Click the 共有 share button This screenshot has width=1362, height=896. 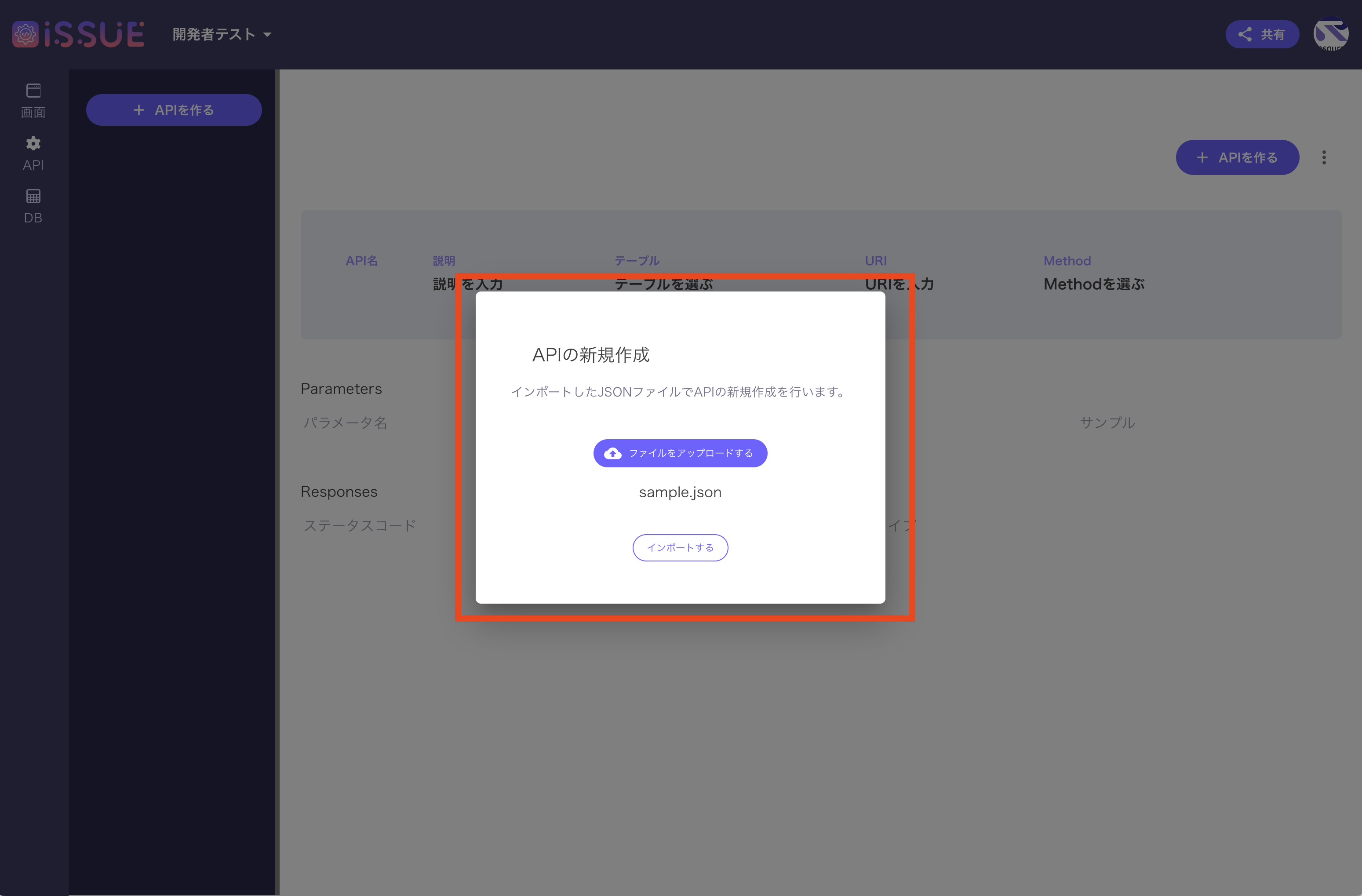pos(1262,34)
